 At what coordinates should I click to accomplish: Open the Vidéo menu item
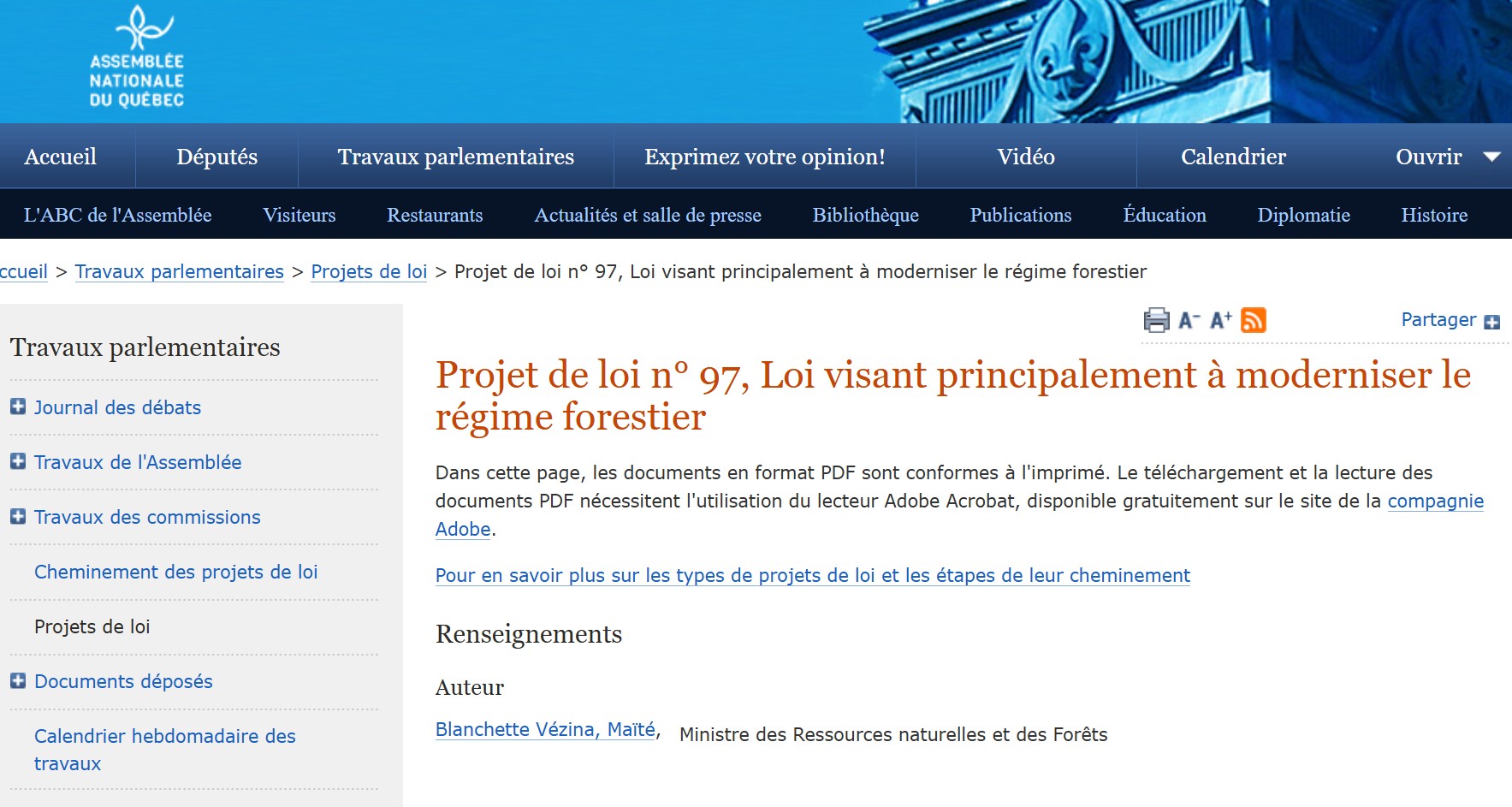(x=1026, y=157)
